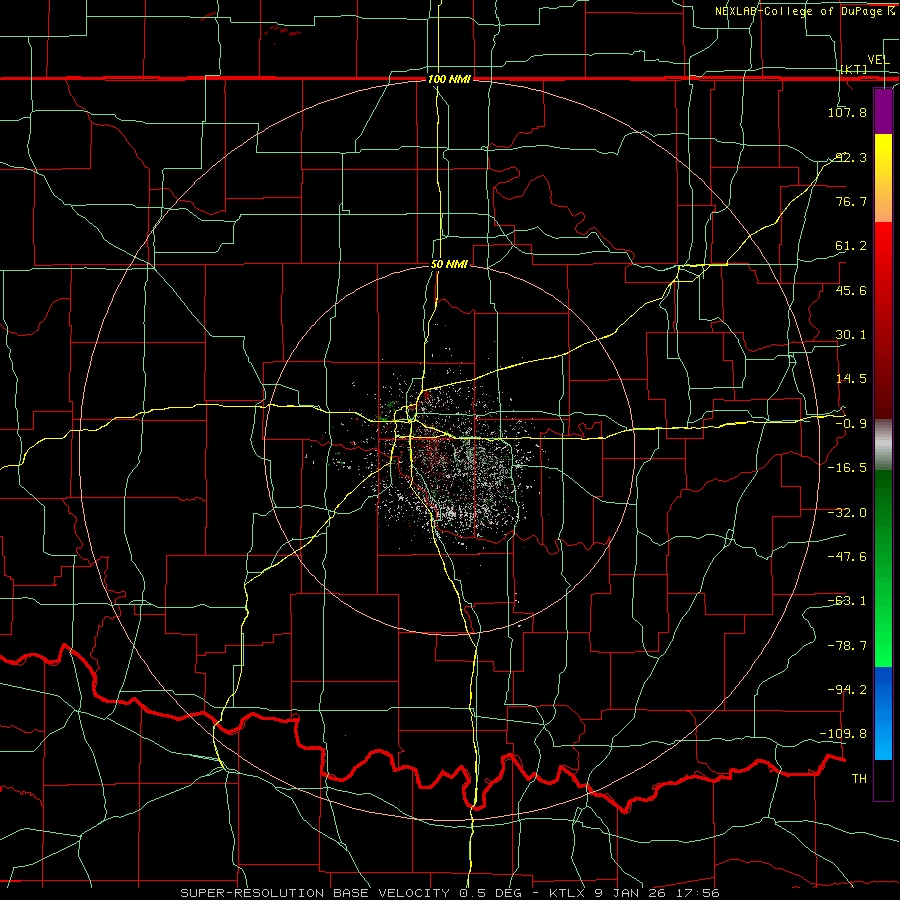Click the -47.6 velocity scale value
Viewport: 900px width, 900px height.
coord(847,557)
